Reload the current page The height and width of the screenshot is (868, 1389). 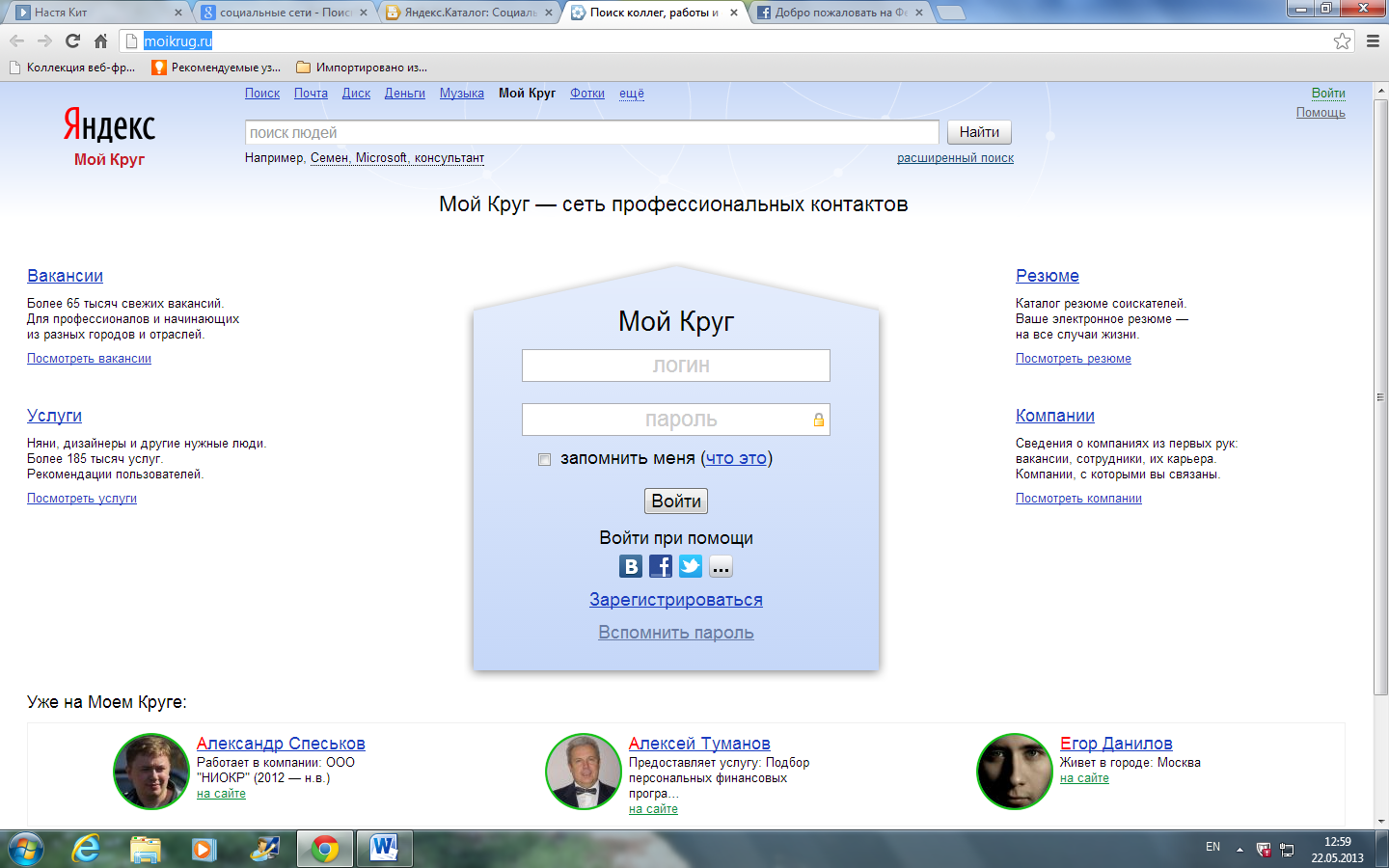(72, 41)
